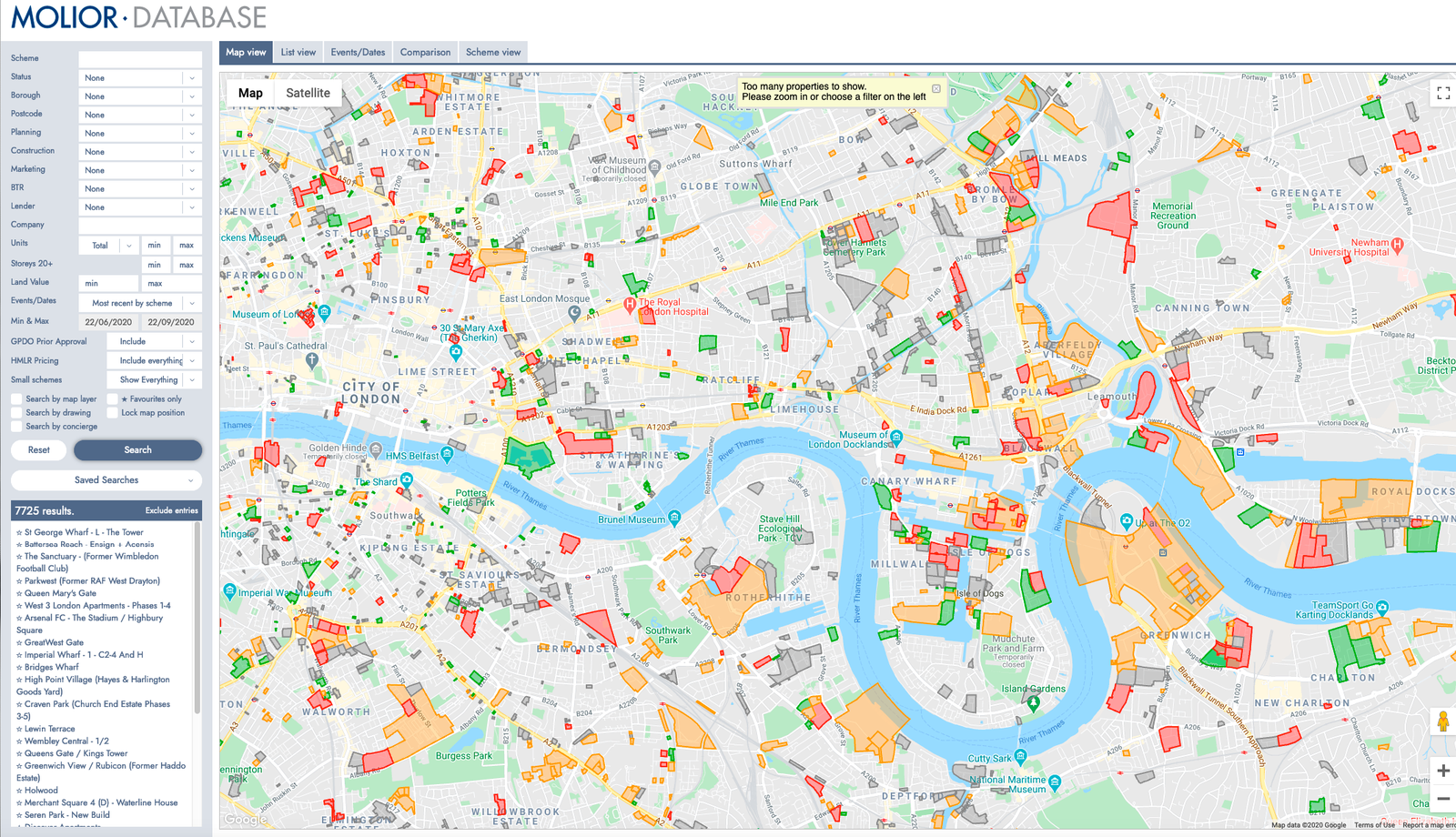The height and width of the screenshot is (837, 1456).
Task: Click the Island Gardens park marker
Action: tap(1033, 702)
